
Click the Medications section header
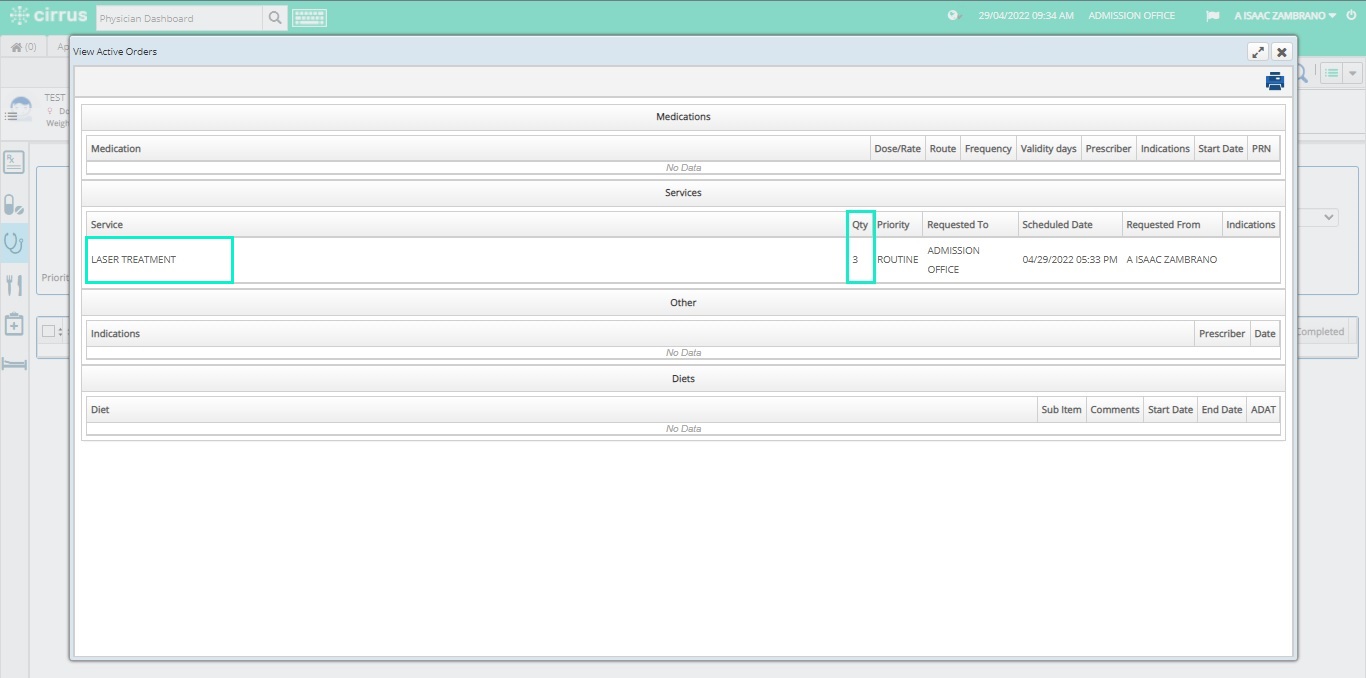click(x=683, y=117)
